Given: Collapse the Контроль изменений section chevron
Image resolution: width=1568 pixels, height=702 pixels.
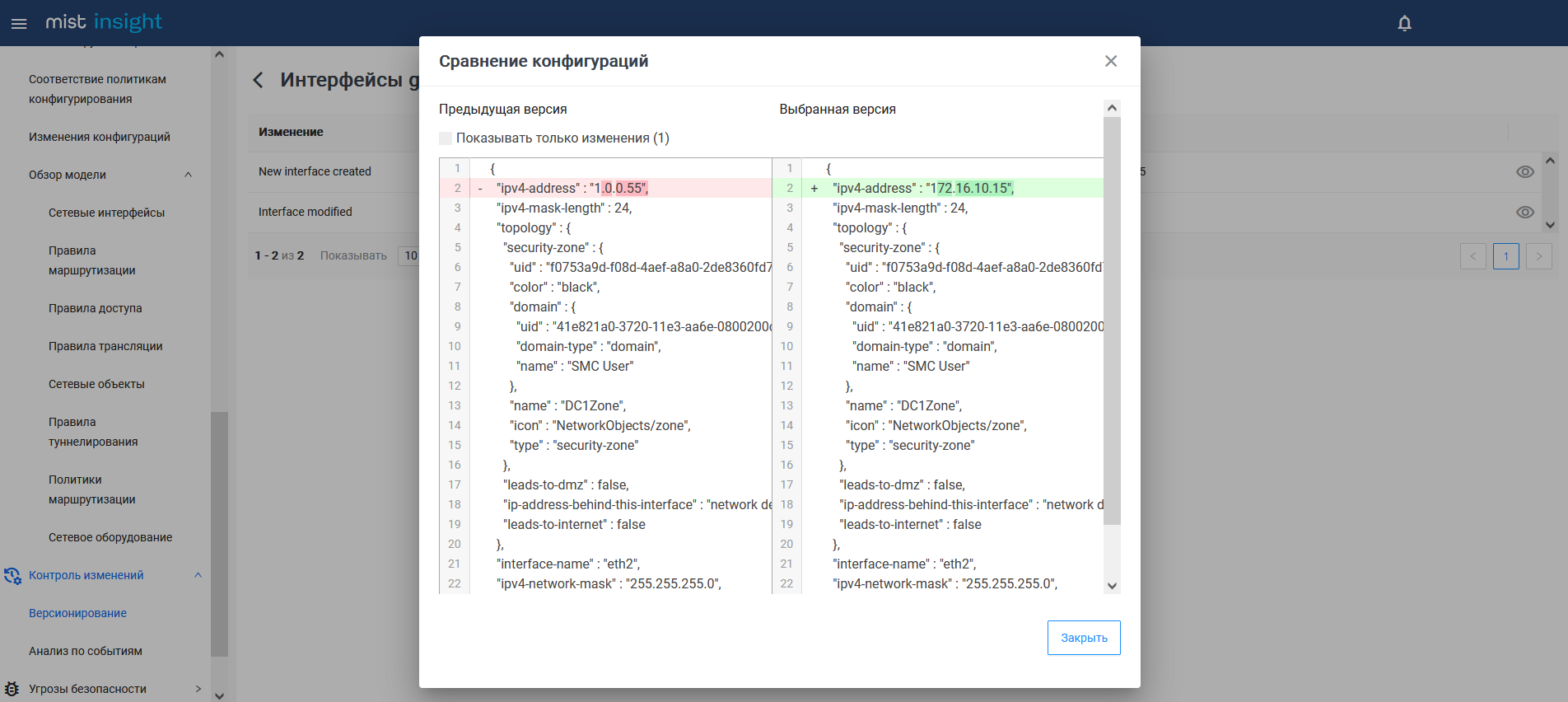Looking at the screenshot, I should (198, 575).
